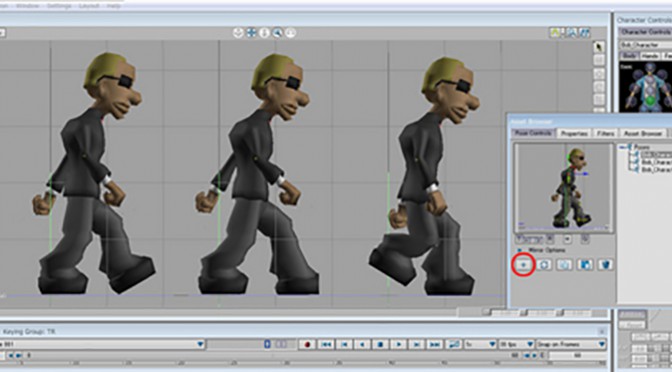Image resolution: width=672 pixels, height=372 pixels.
Task: Open the Snap on Frames dropdown
Action: tap(571, 344)
